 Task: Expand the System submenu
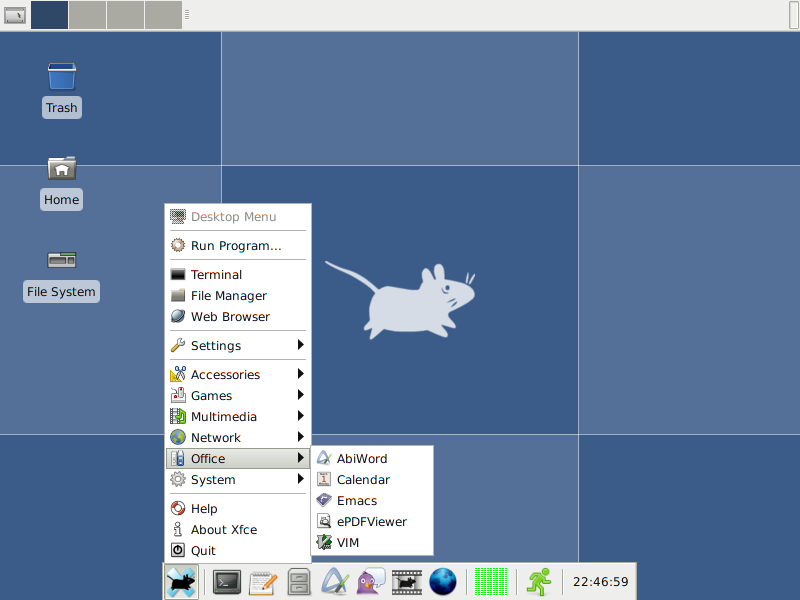click(x=238, y=479)
